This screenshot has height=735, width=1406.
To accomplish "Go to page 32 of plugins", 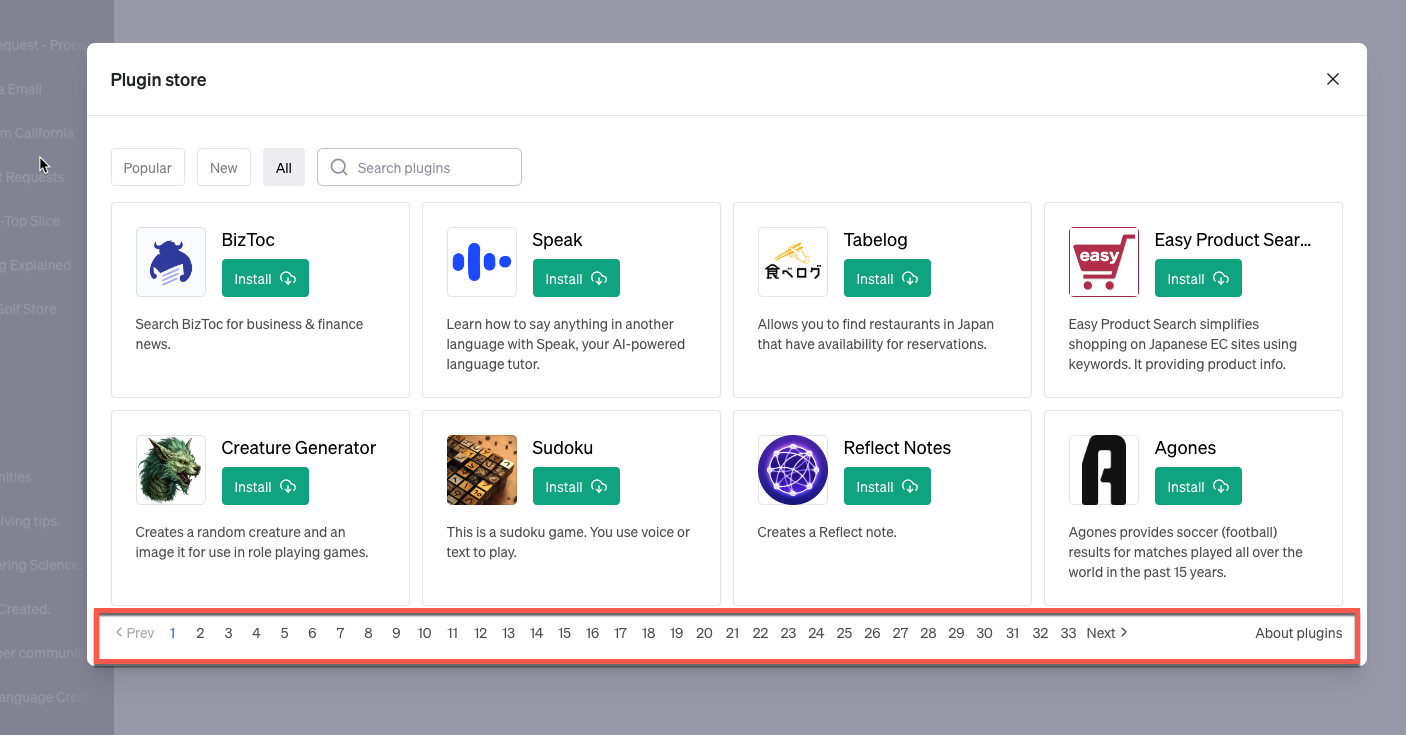I will tap(1040, 633).
